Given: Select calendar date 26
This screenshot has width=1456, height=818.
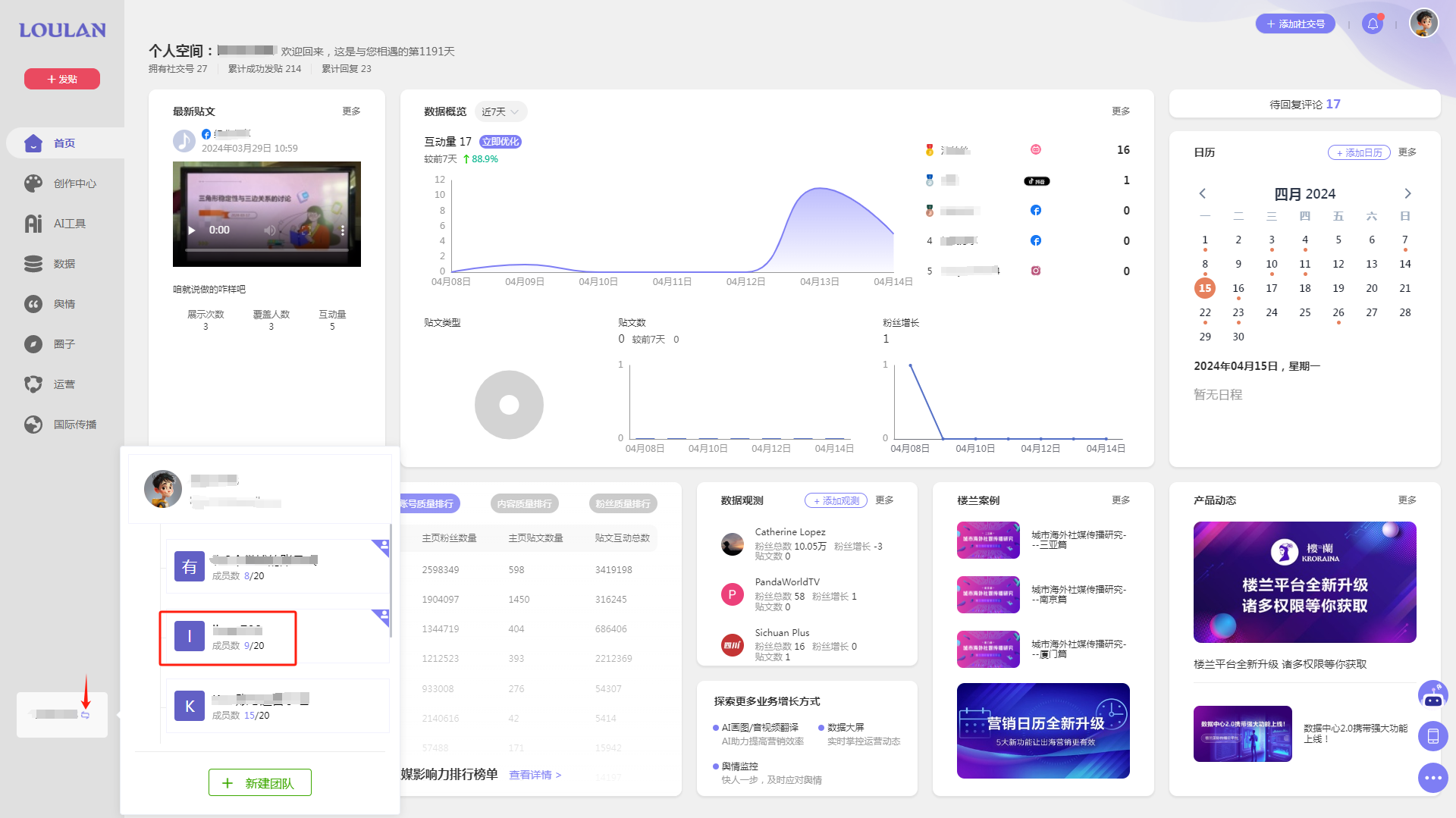Looking at the screenshot, I should click(1338, 312).
